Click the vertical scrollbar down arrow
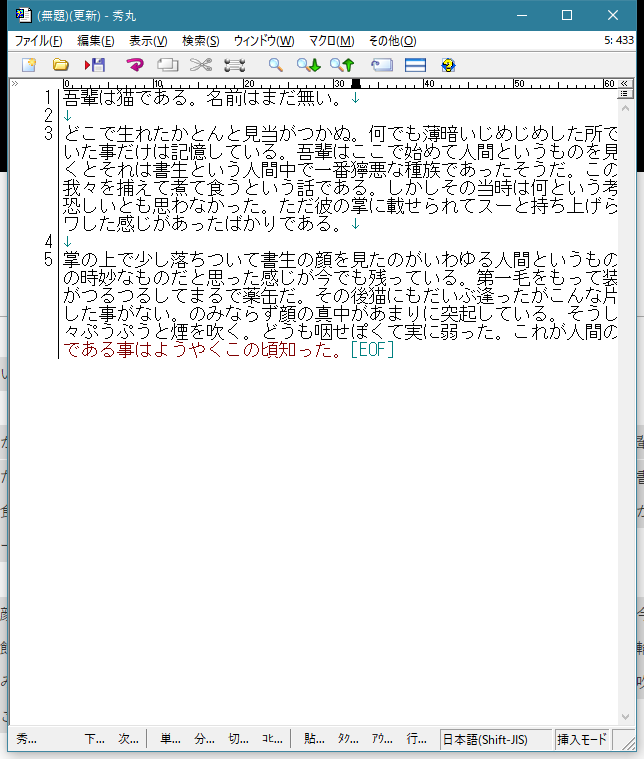644x759 pixels. coord(625,717)
